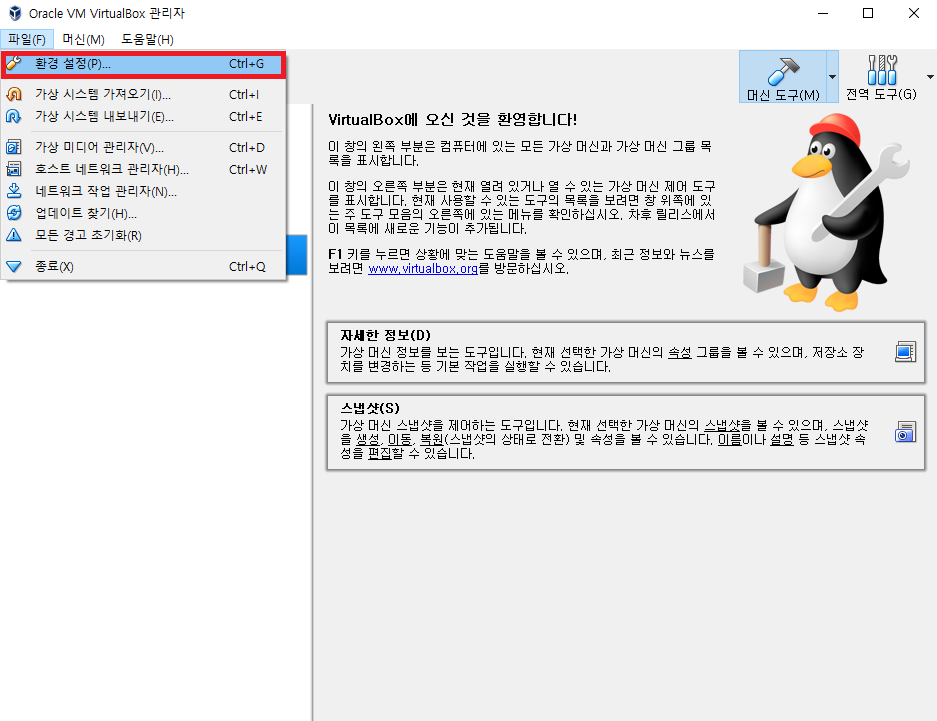Viewport: 937px width, 721px height.
Task: Click the Ctrl+Q shortcut text
Action: (247, 266)
